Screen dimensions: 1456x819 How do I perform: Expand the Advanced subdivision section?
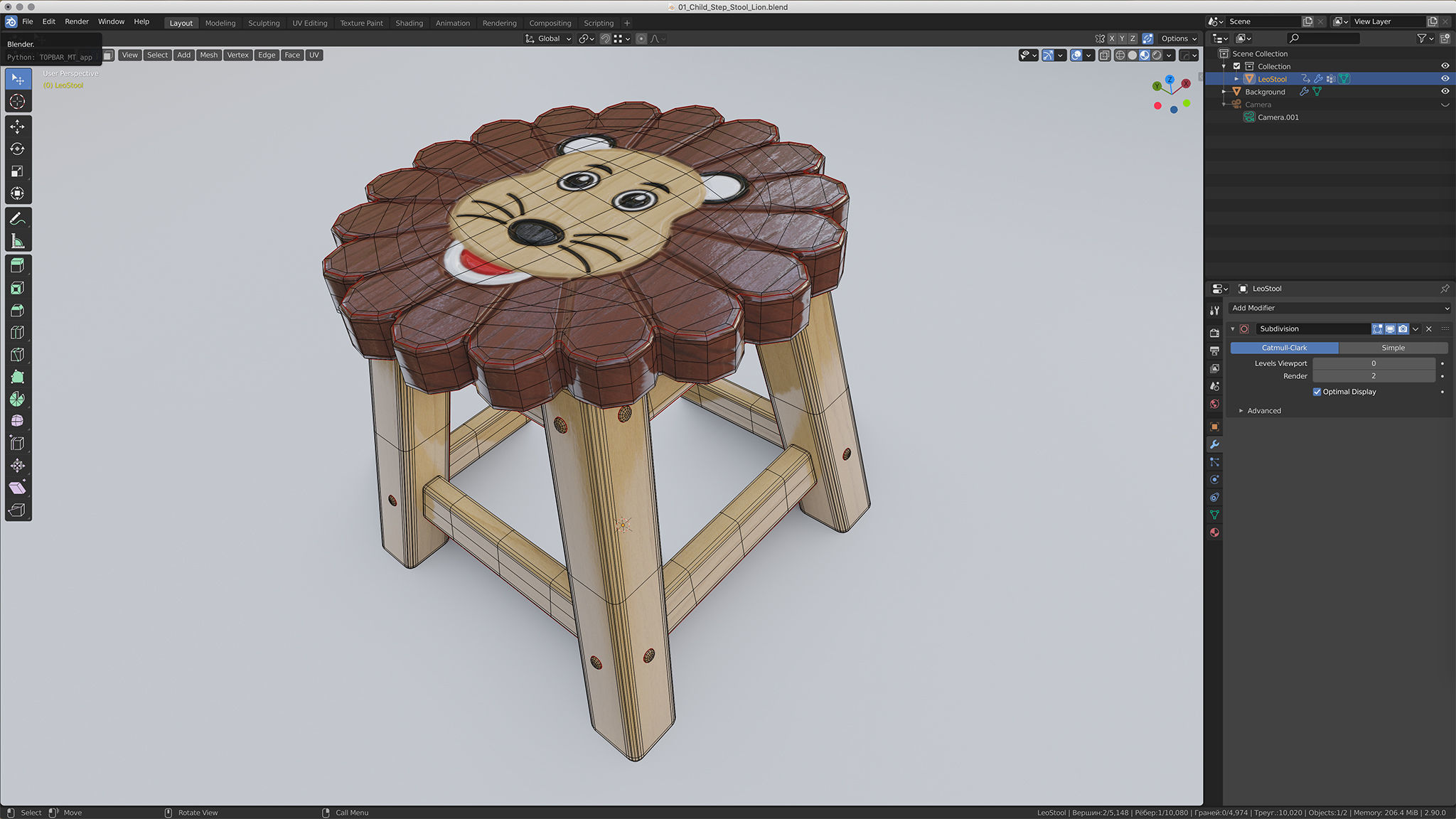(1263, 411)
